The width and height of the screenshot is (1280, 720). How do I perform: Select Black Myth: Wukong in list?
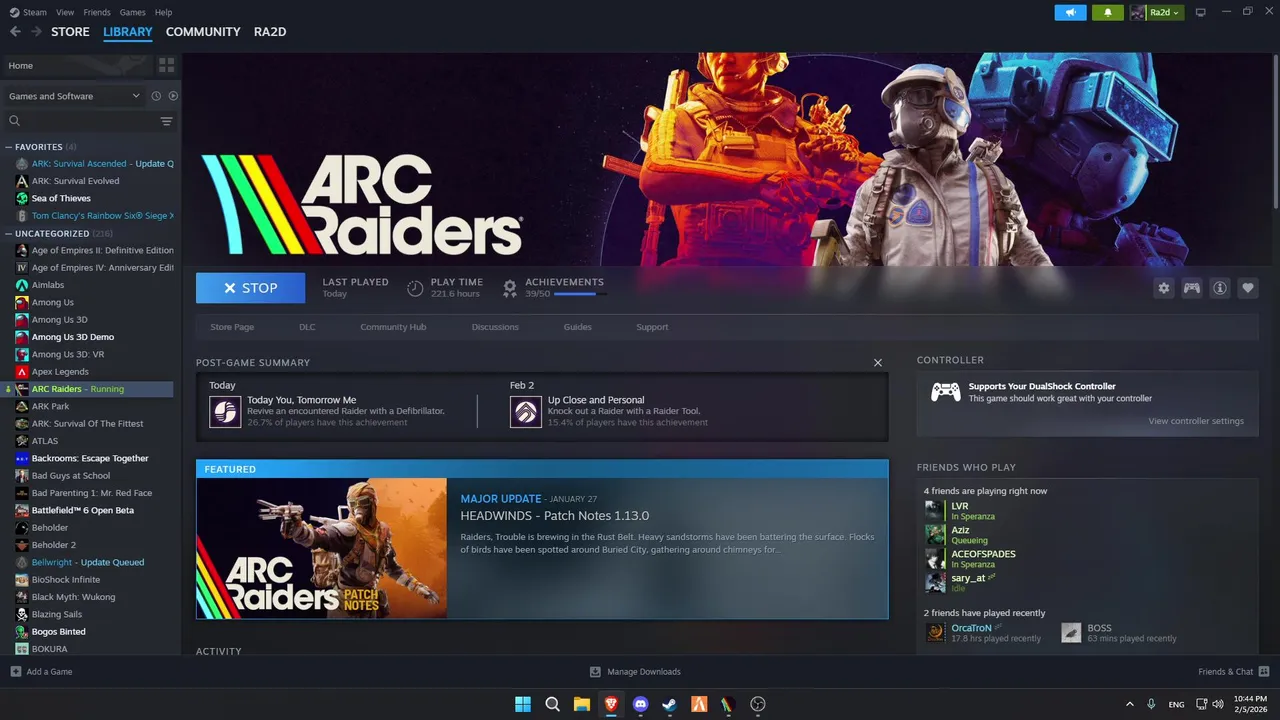[73, 597]
